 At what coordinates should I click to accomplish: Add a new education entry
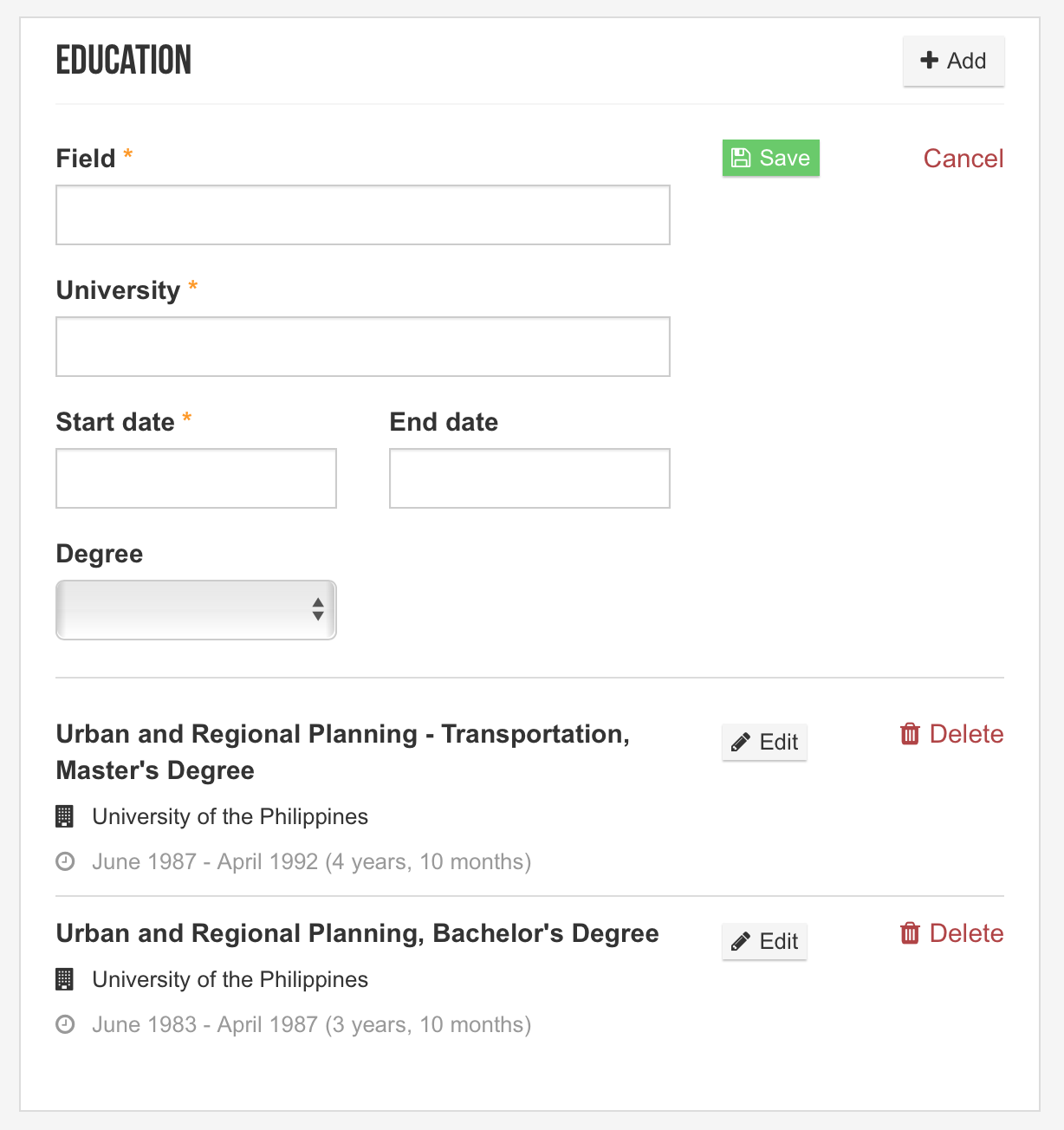pyautogui.click(x=954, y=61)
